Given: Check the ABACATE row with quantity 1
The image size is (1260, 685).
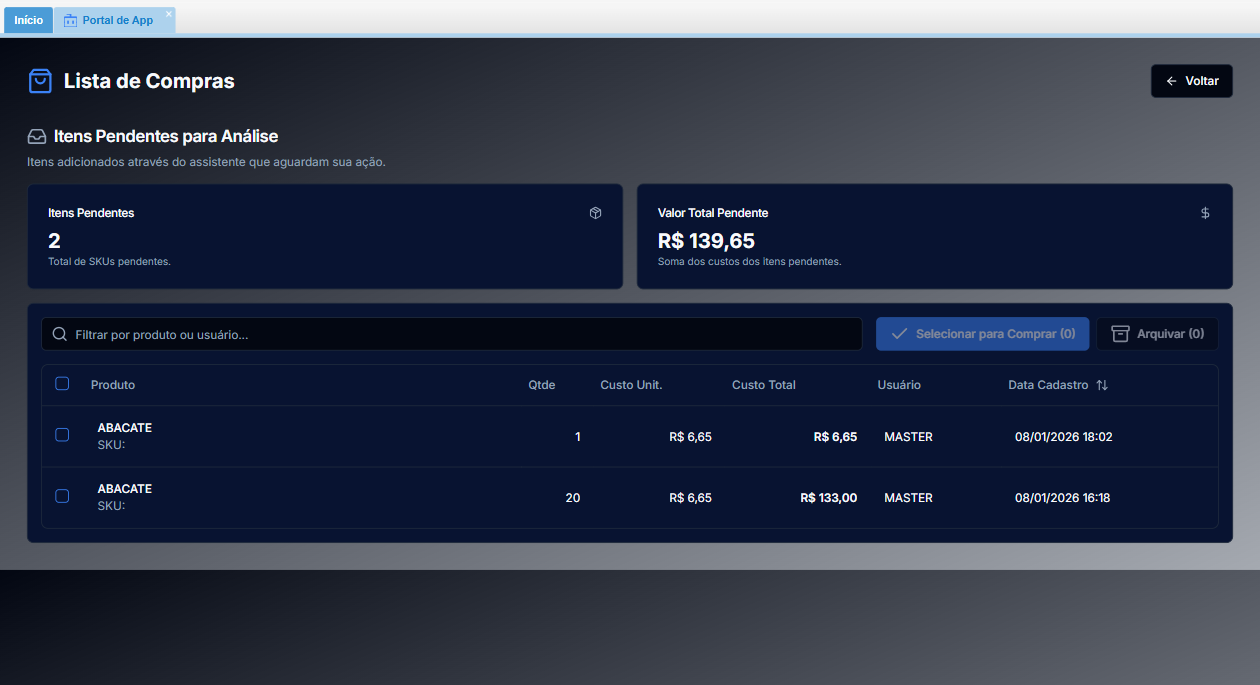Looking at the screenshot, I should click(x=62, y=435).
